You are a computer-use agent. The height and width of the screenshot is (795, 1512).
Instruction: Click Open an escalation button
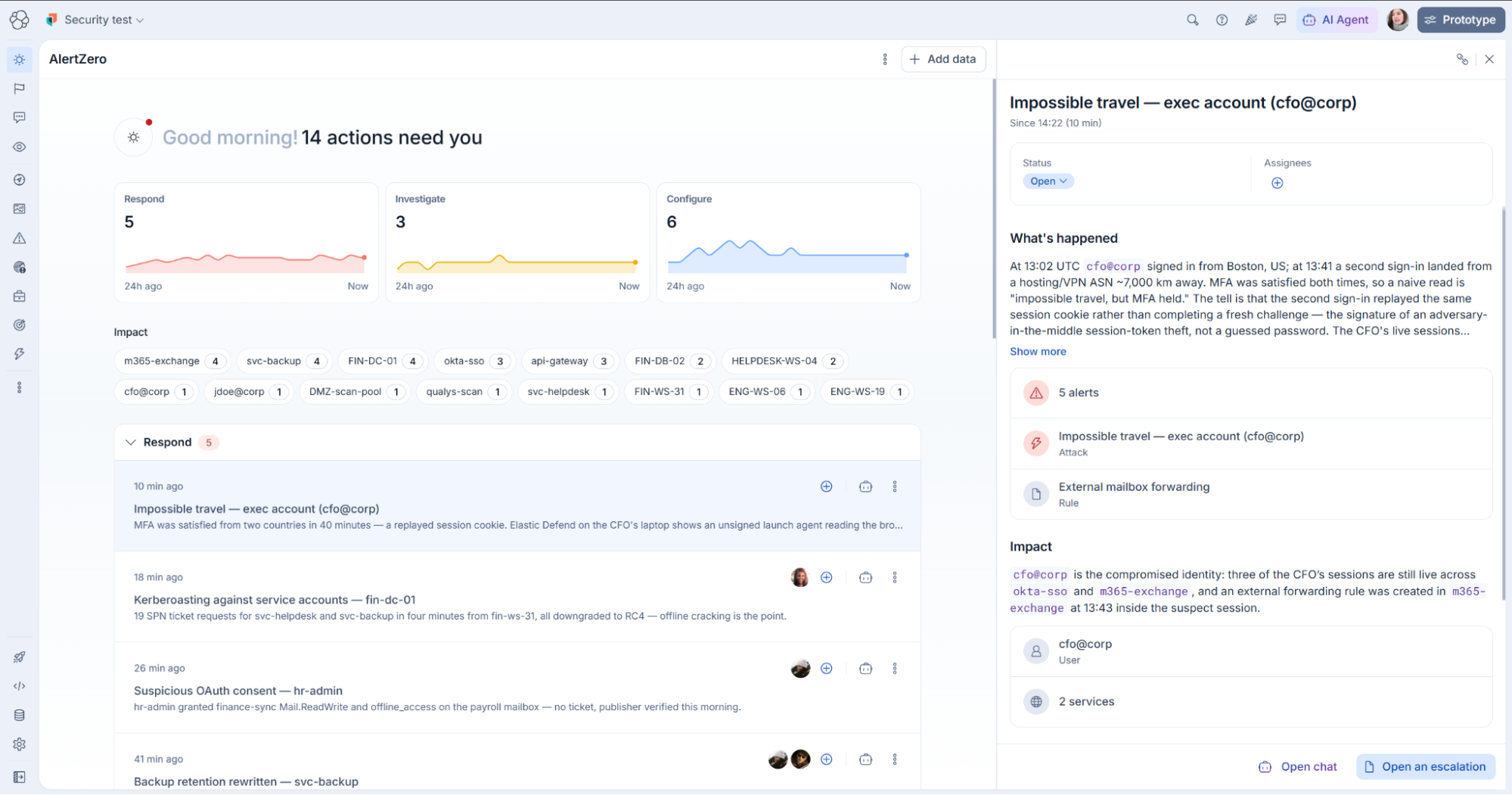(1426, 767)
